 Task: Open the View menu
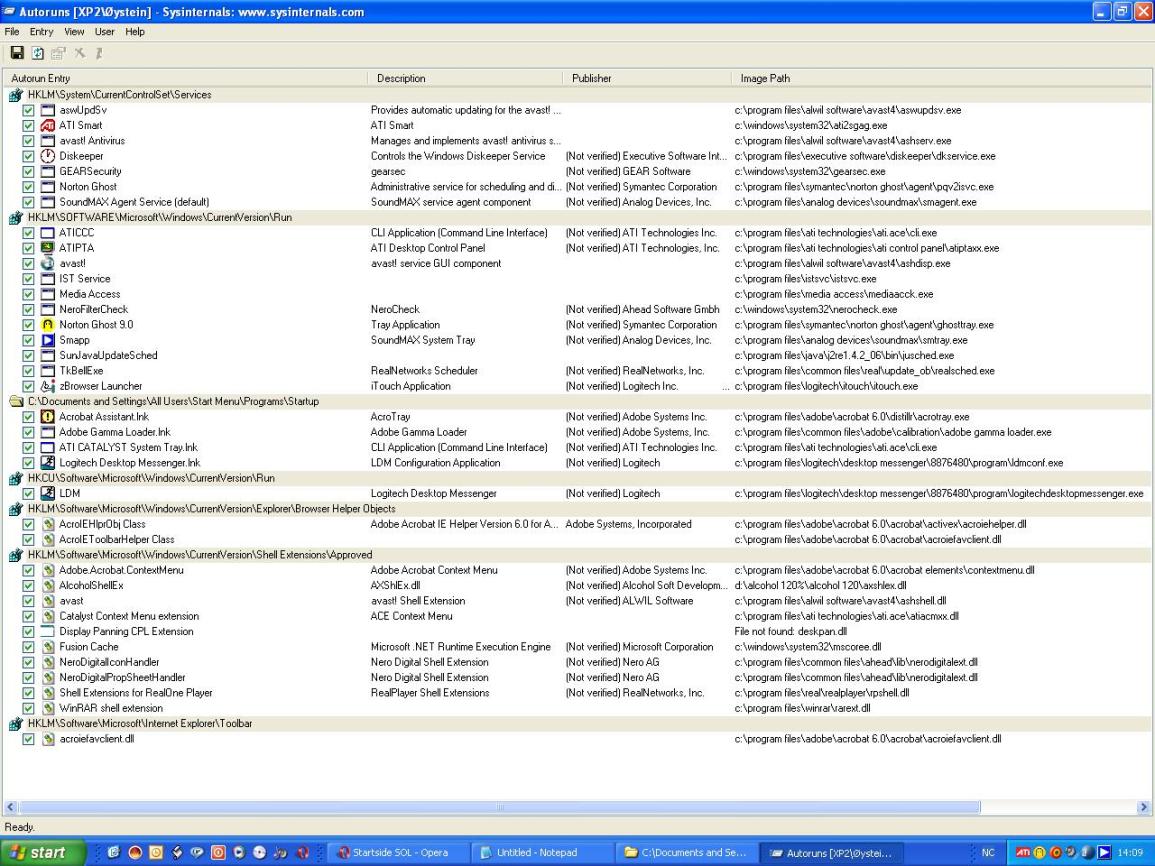pos(74,32)
